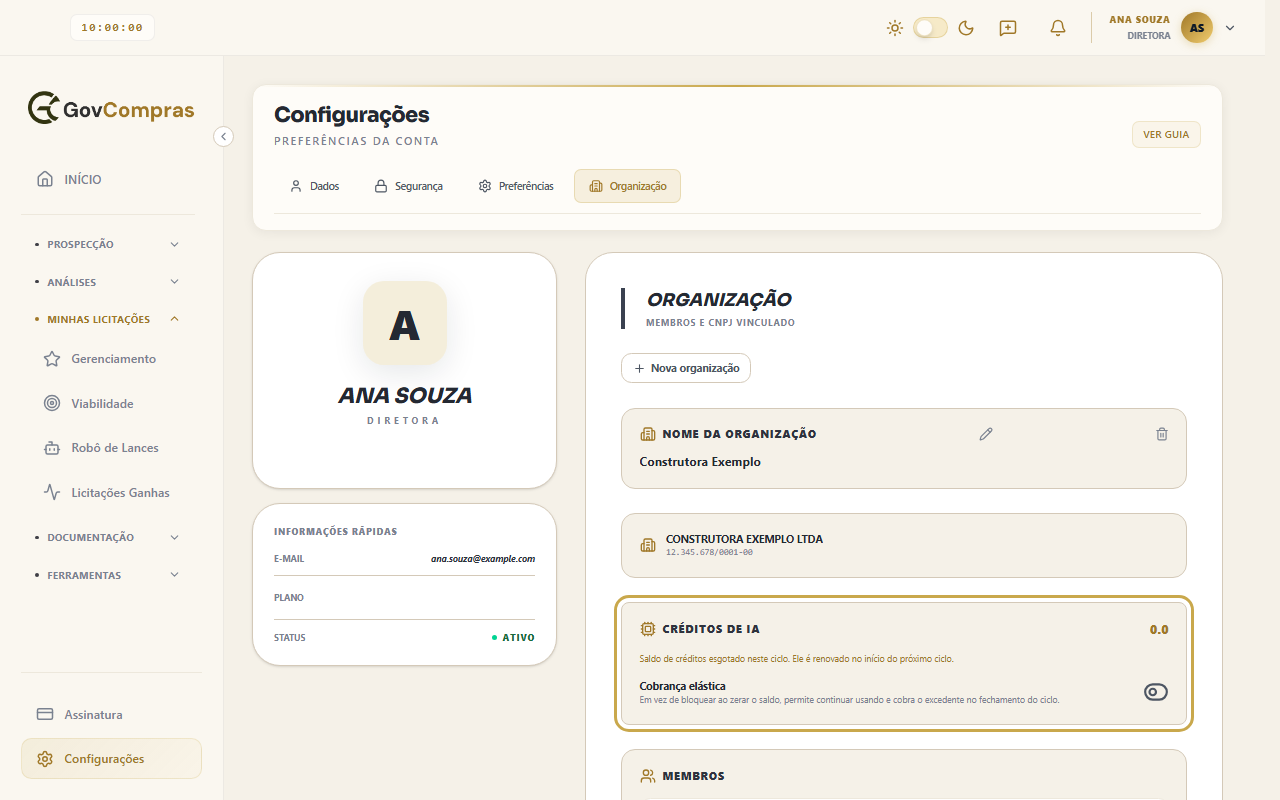The height and width of the screenshot is (800, 1280).
Task: Enable Cobrança elástica toggle
Action: [1156, 692]
